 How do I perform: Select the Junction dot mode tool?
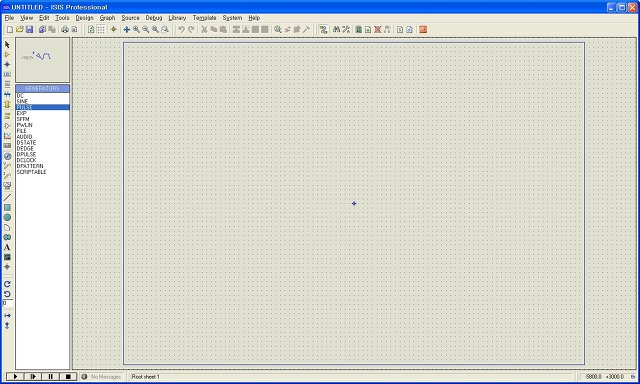tap(7, 64)
